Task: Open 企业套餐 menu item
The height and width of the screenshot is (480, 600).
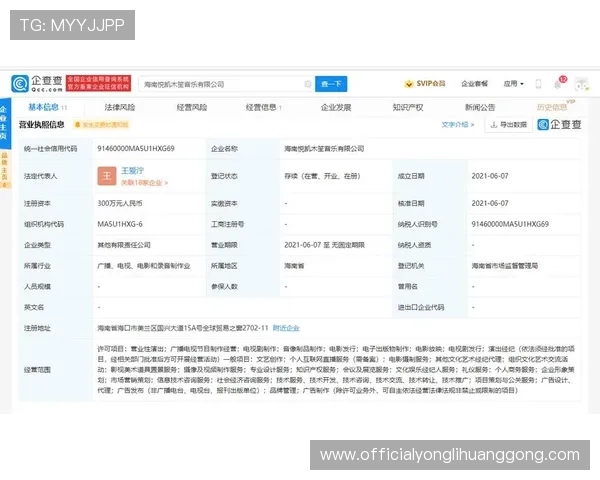Action: pyautogui.click(x=474, y=83)
